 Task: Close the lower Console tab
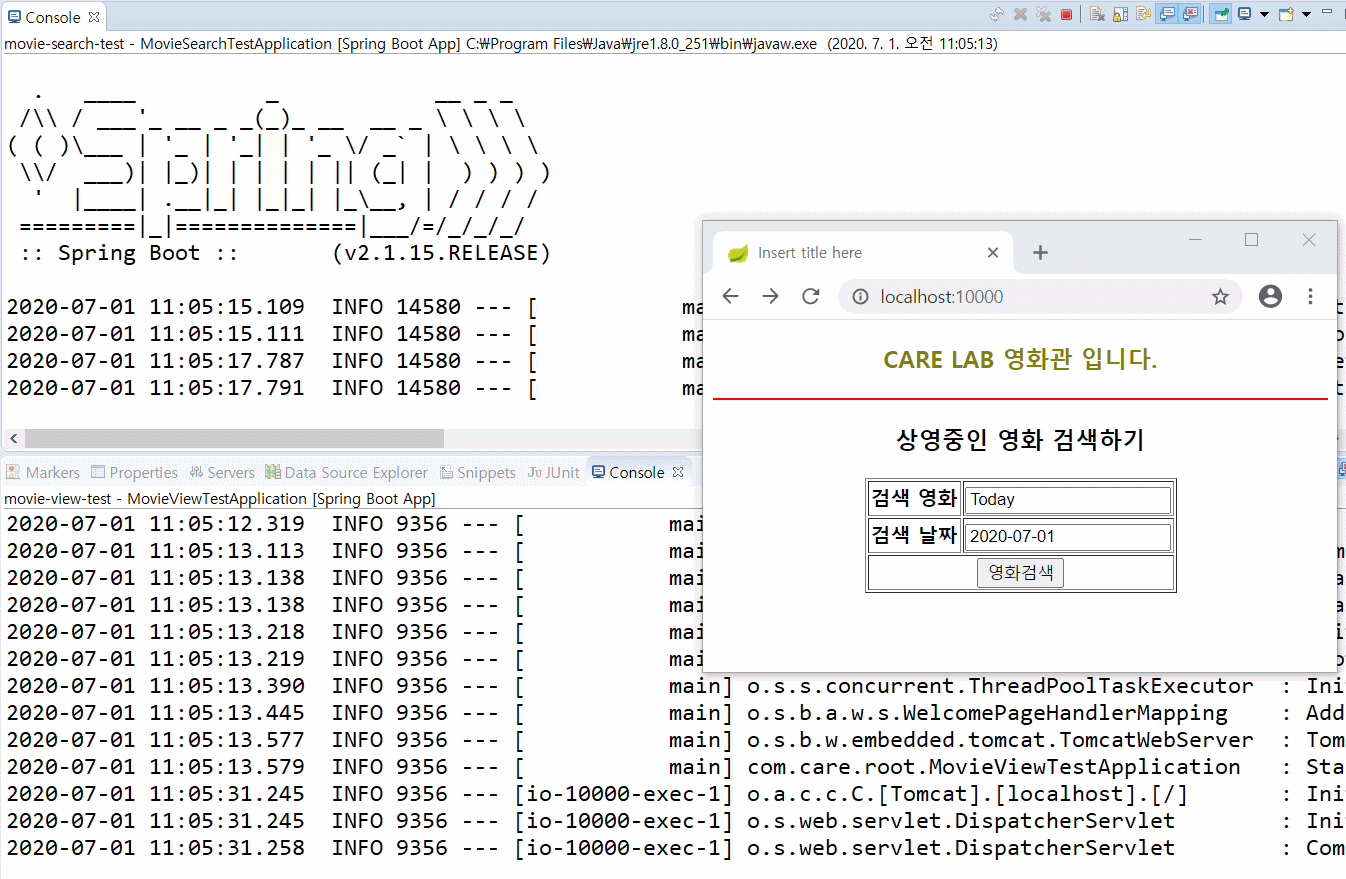678,471
